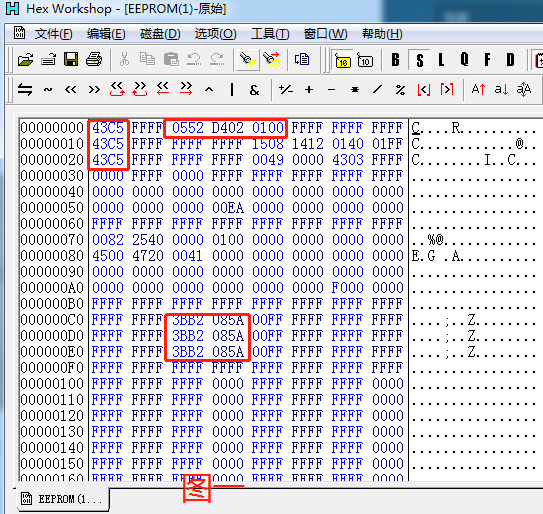
Task: Open the 选项(O) menu
Action: [x=215, y=34]
